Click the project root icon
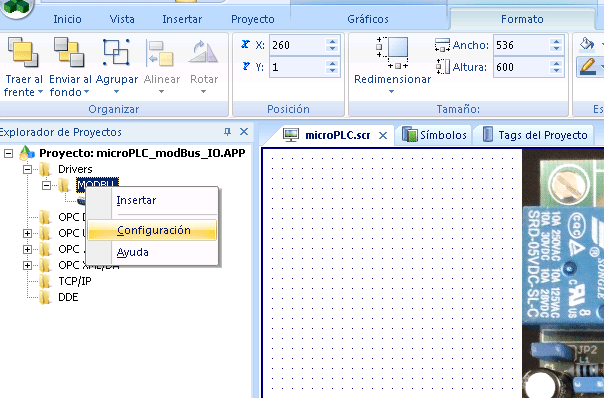604x398 pixels. 26,153
